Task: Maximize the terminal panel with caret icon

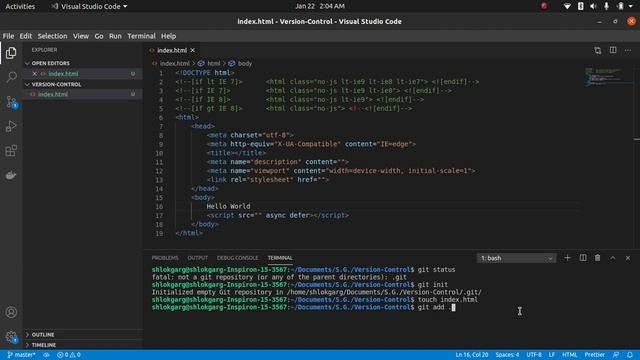Action: click(613, 258)
